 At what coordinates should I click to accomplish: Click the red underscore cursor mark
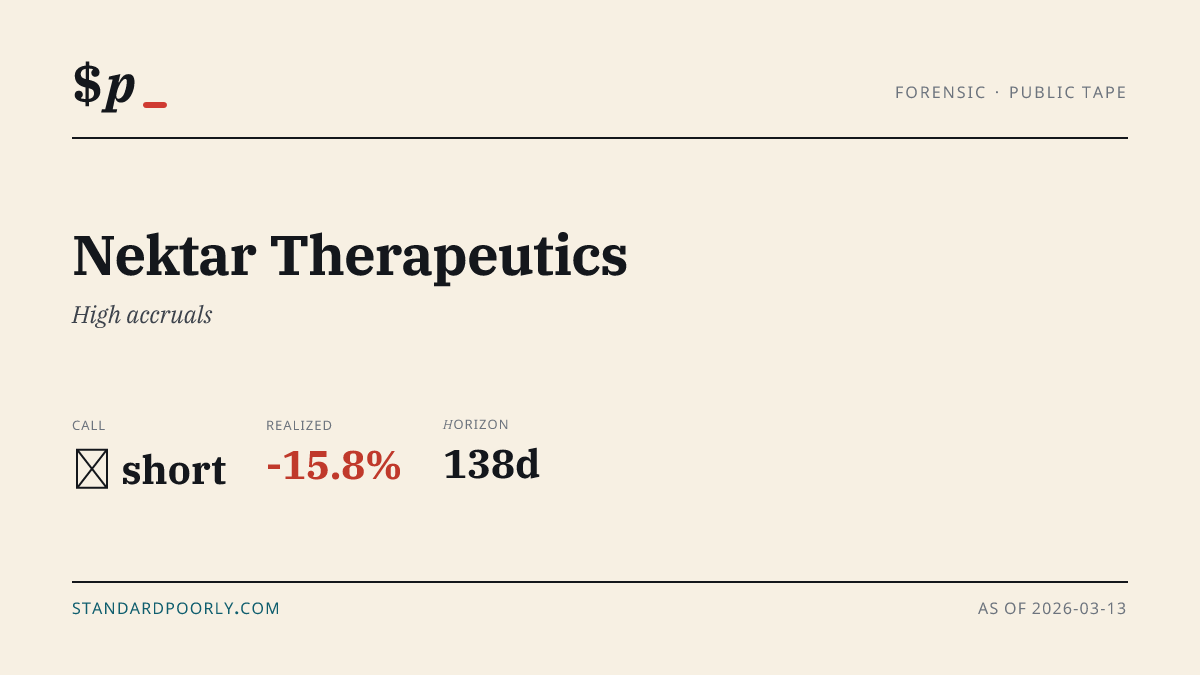(155, 105)
